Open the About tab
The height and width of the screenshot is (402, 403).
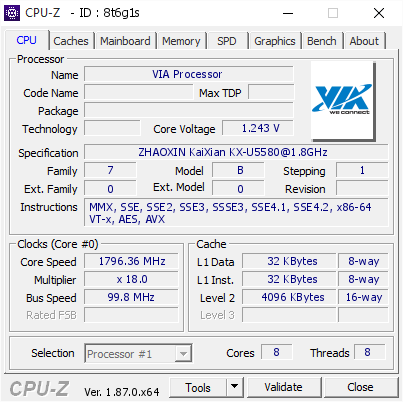click(364, 41)
